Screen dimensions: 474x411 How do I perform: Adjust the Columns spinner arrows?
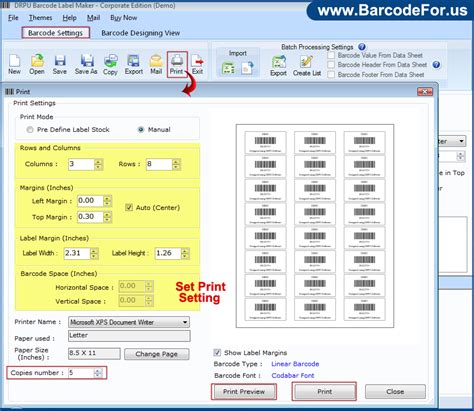point(98,164)
